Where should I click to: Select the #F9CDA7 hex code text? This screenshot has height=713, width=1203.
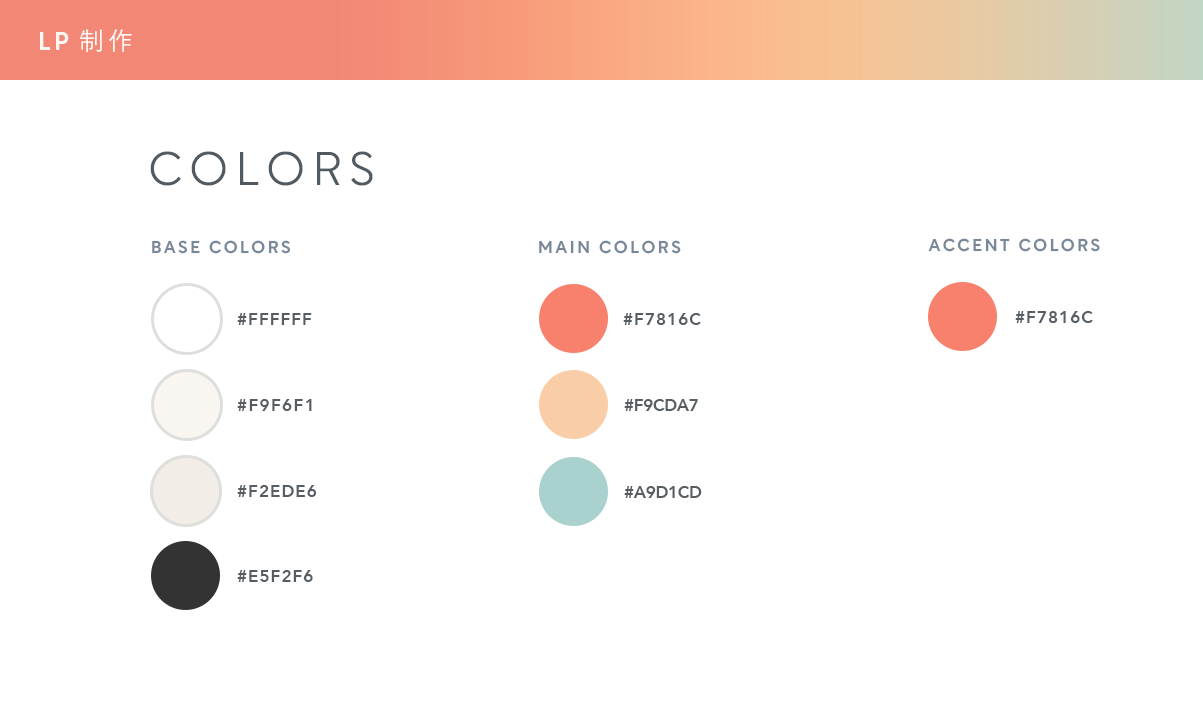[x=661, y=406]
